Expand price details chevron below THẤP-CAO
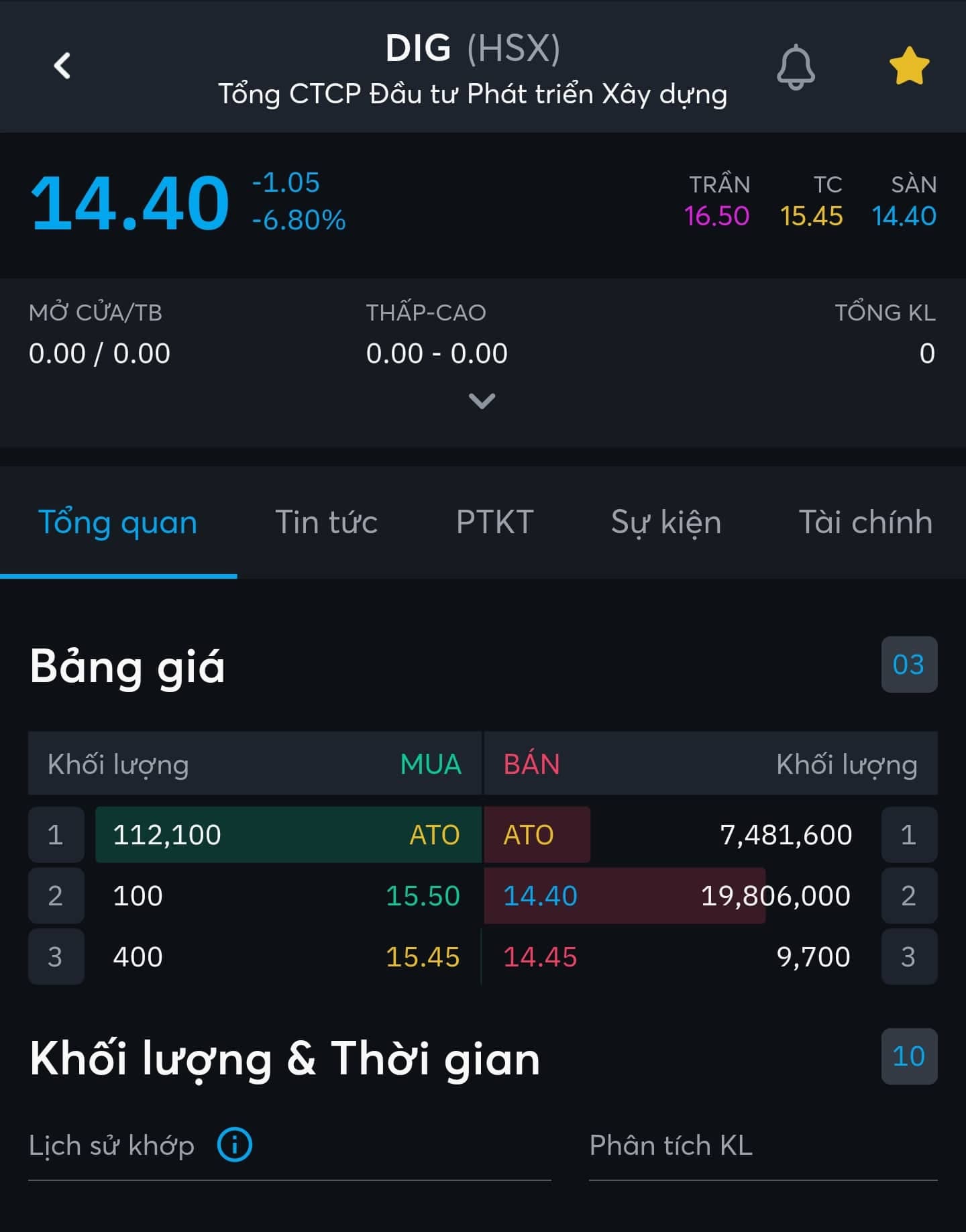The image size is (966, 1232). 482,401
